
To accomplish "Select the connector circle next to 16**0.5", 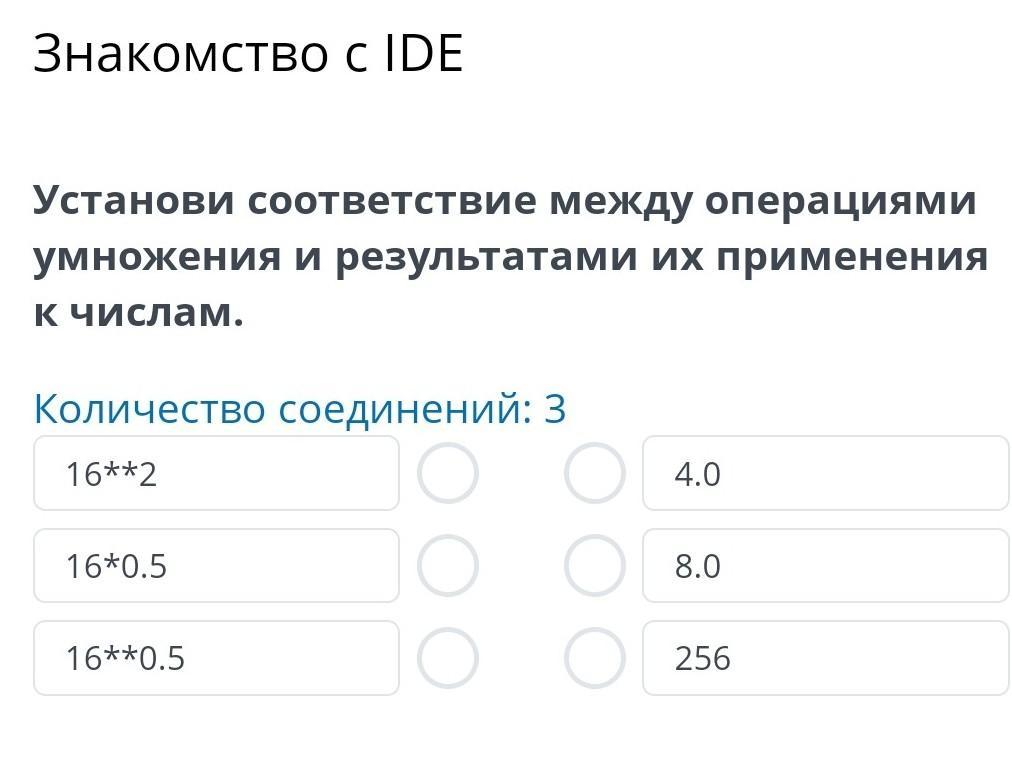I will click(448, 658).
